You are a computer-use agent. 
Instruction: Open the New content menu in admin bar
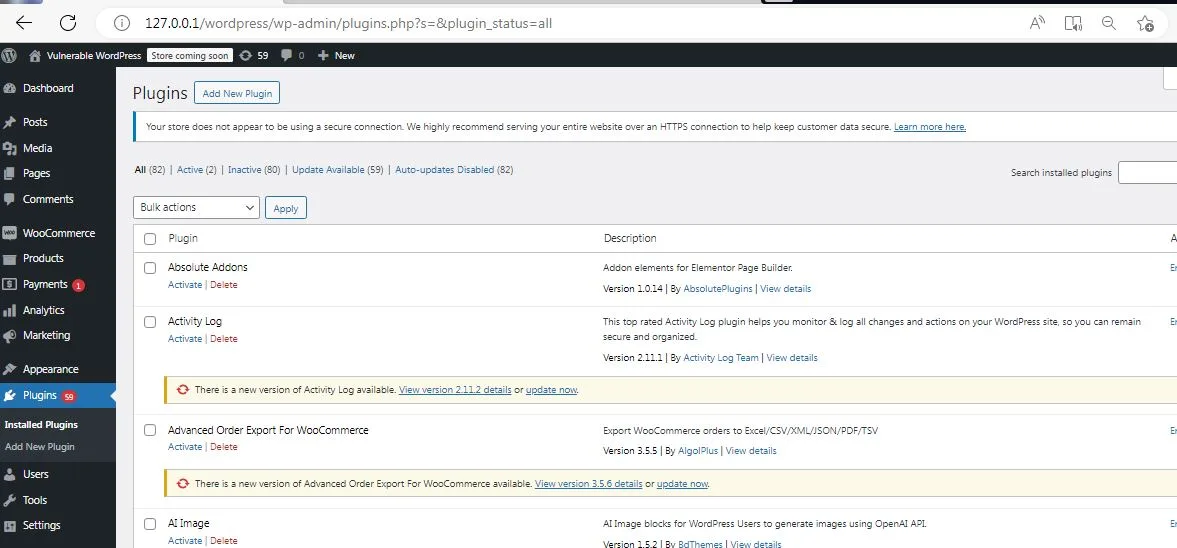pos(336,56)
